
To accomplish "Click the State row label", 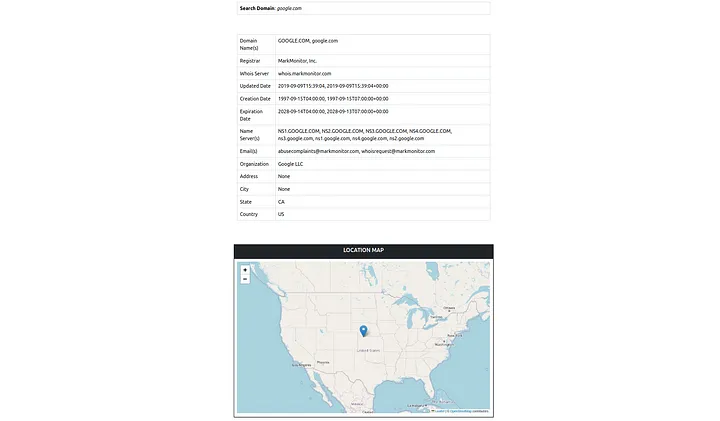I will point(246,202).
